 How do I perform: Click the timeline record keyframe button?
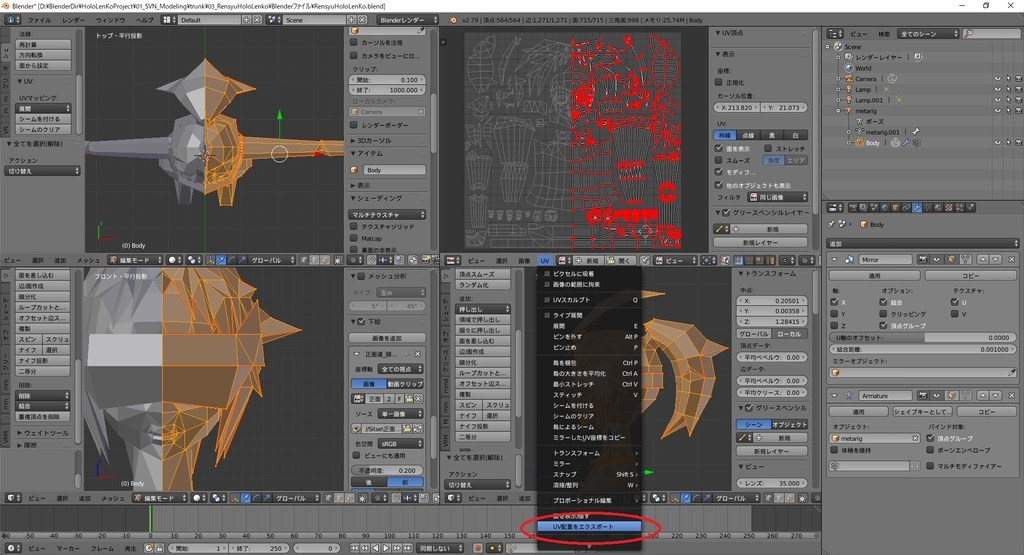coord(477,548)
